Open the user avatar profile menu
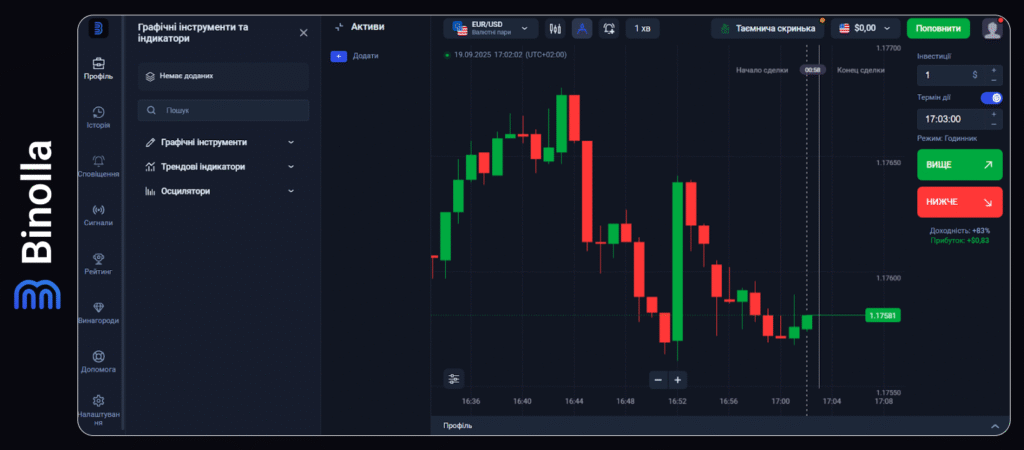1024x450 pixels. pyautogui.click(x=992, y=29)
